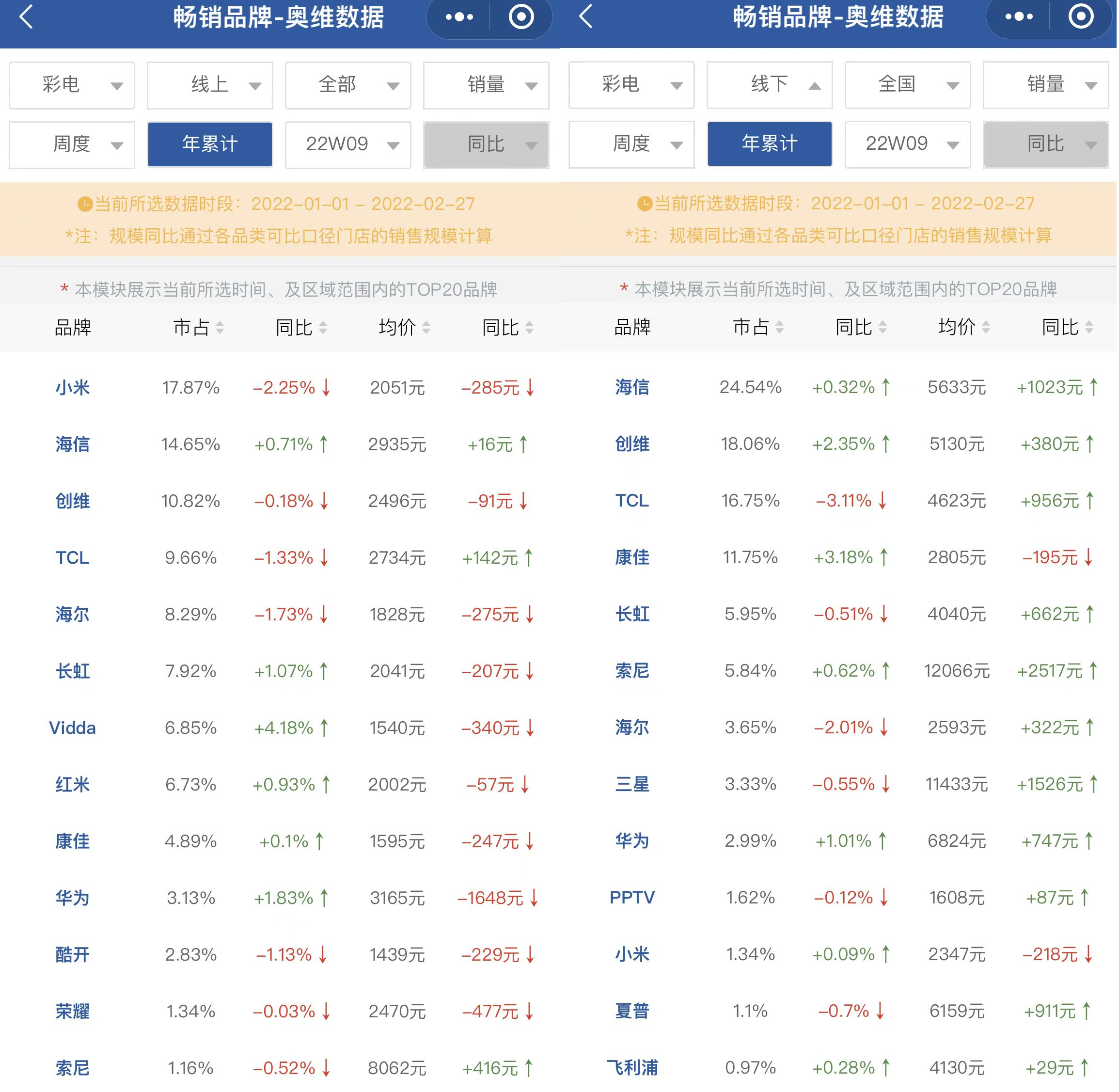Open right panel greyed 同比 dropdown
1119x1092 pixels.
click(x=1047, y=144)
